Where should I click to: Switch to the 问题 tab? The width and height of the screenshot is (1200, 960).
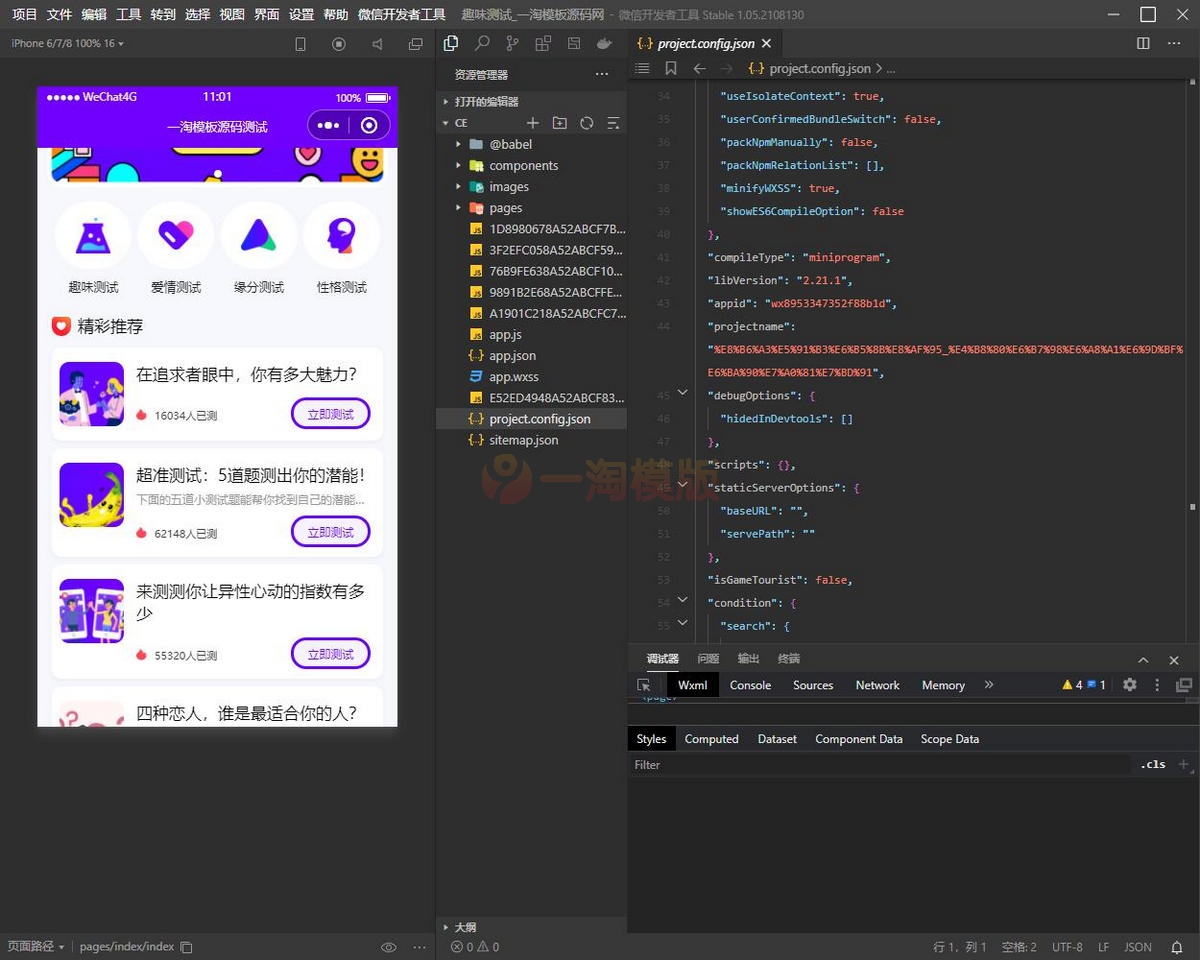[x=708, y=659]
